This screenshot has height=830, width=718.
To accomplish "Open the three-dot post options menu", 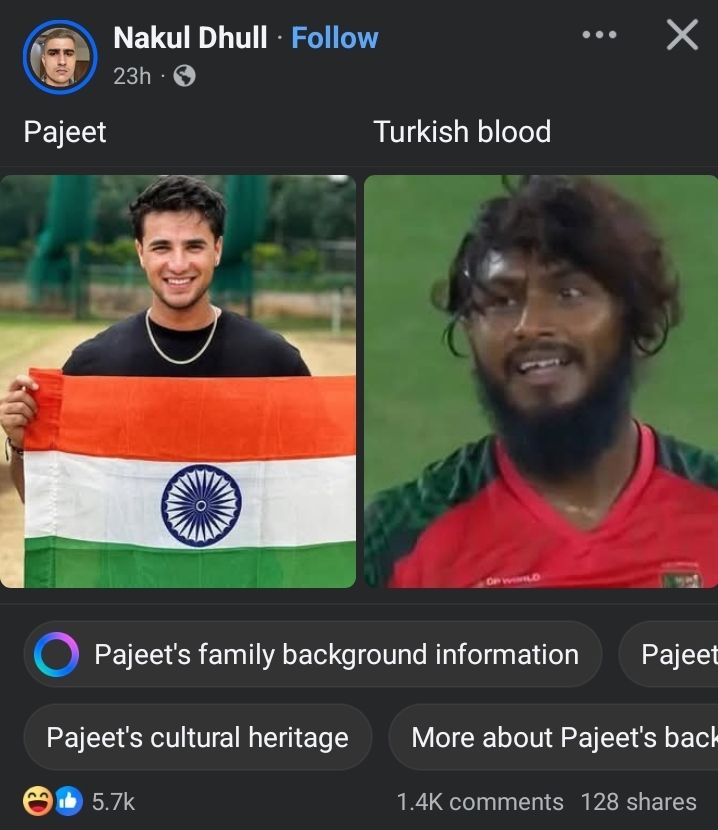I will point(599,35).
